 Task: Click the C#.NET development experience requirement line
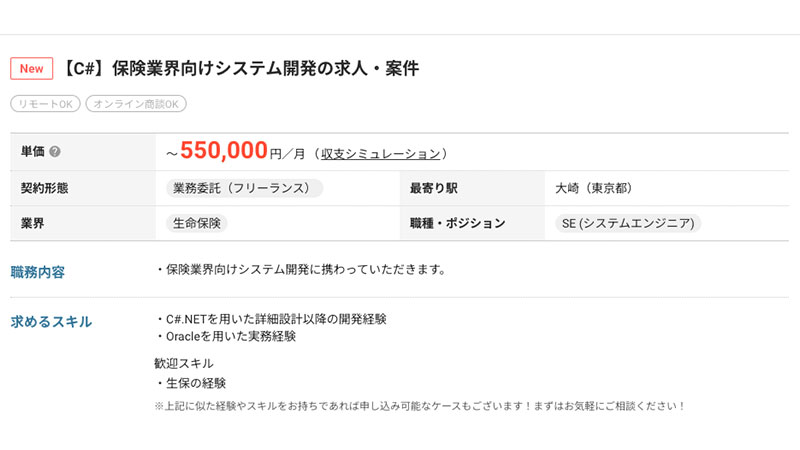pyautogui.click(x=272, y=319)
